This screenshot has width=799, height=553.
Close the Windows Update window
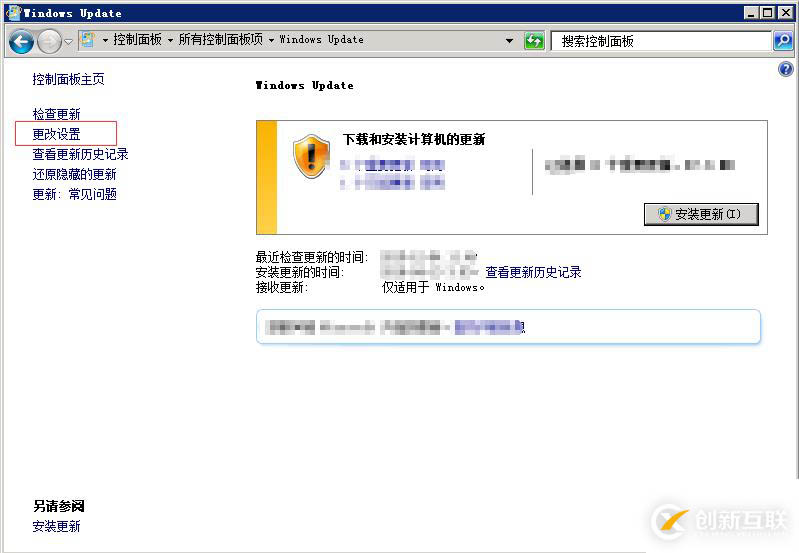pos(786,13)
